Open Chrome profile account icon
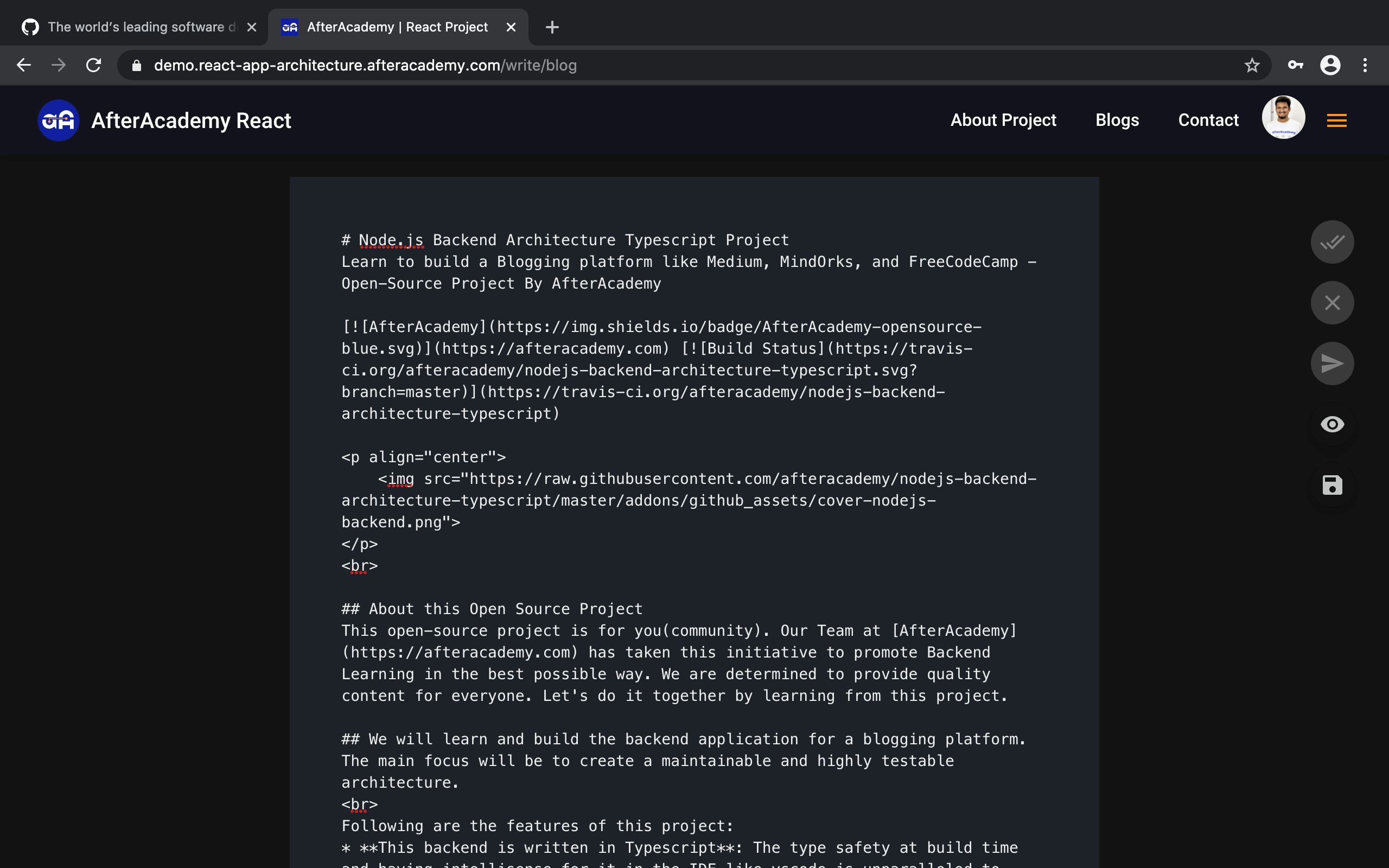Screen dimensions: 1389x868 [1330, 66]
